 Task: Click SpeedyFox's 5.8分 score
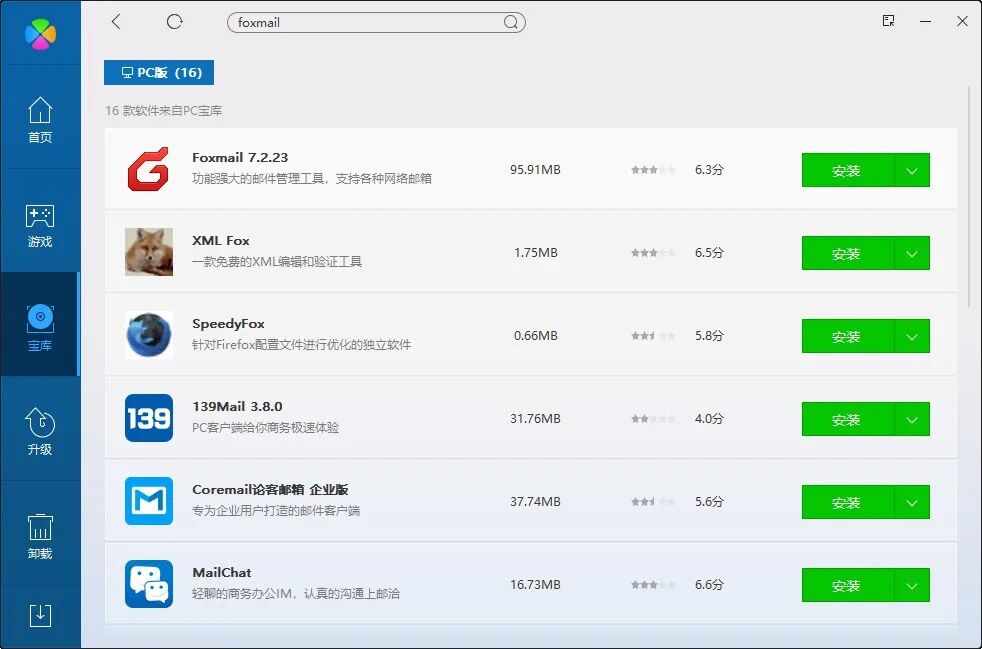click(709, 335)
